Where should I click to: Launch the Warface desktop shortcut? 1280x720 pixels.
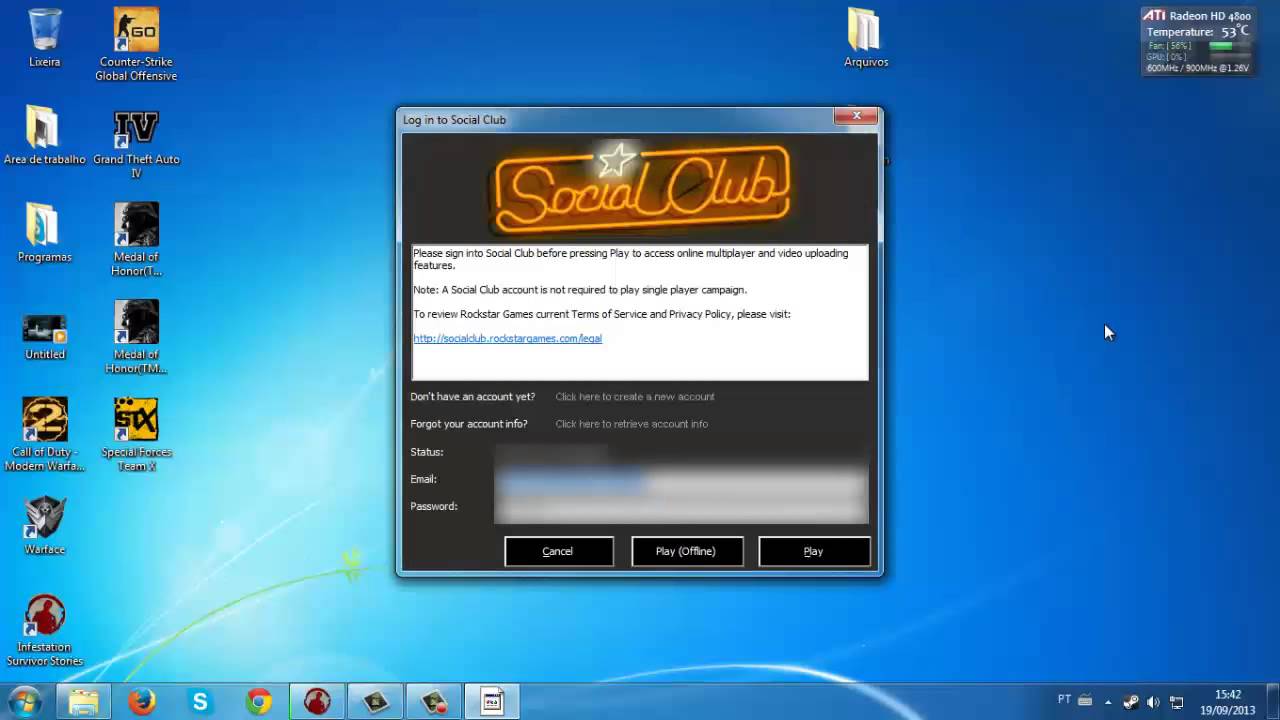(44, 525)
